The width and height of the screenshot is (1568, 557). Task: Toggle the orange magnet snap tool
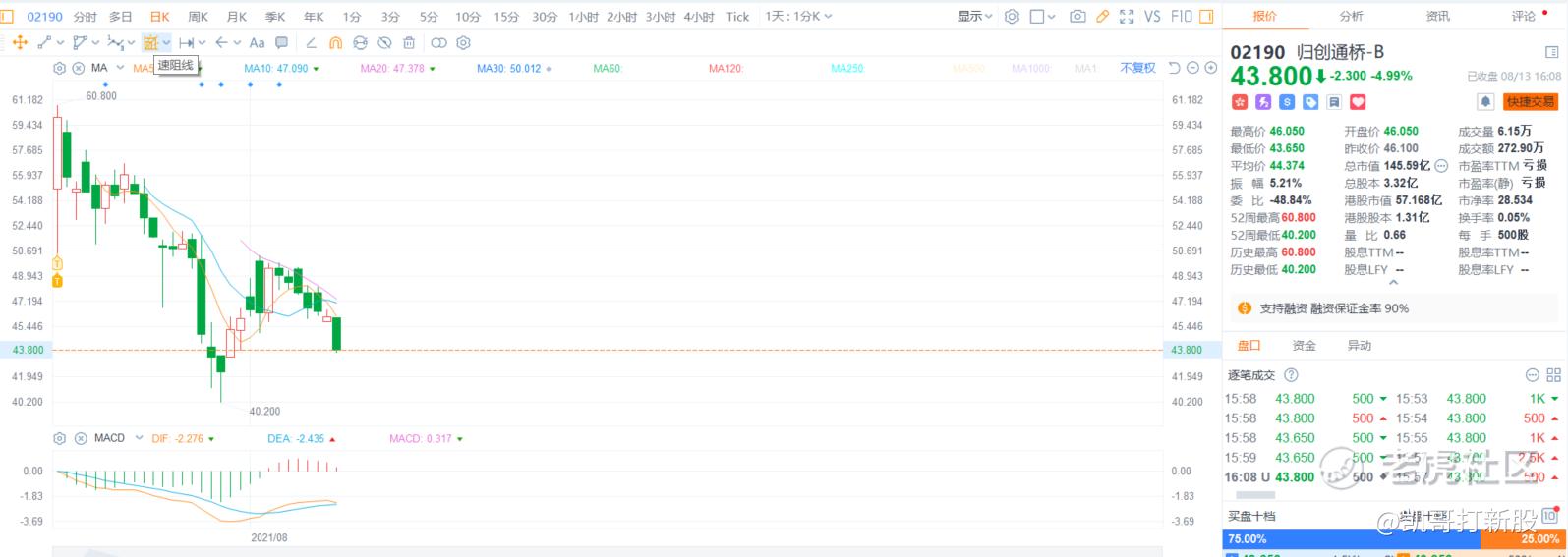(335, 43)
